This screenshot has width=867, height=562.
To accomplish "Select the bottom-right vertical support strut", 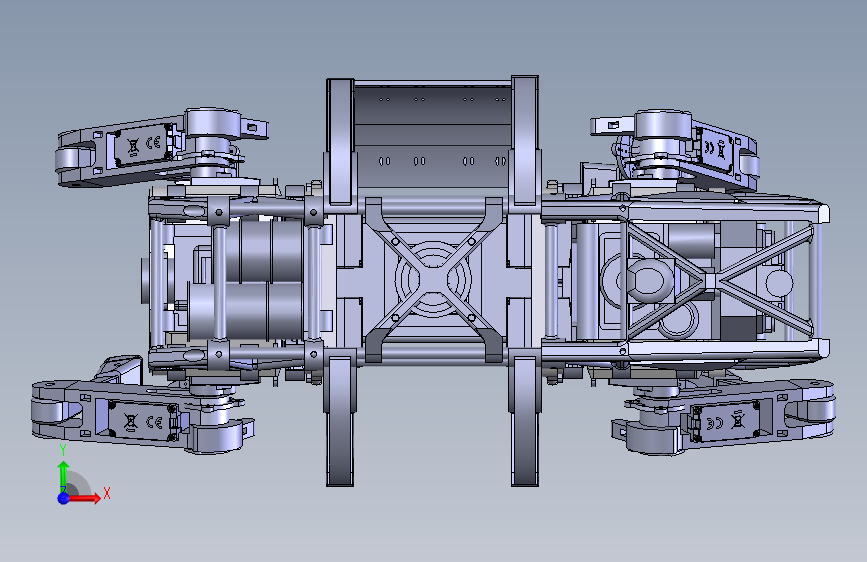I will (x=524, y=420).
